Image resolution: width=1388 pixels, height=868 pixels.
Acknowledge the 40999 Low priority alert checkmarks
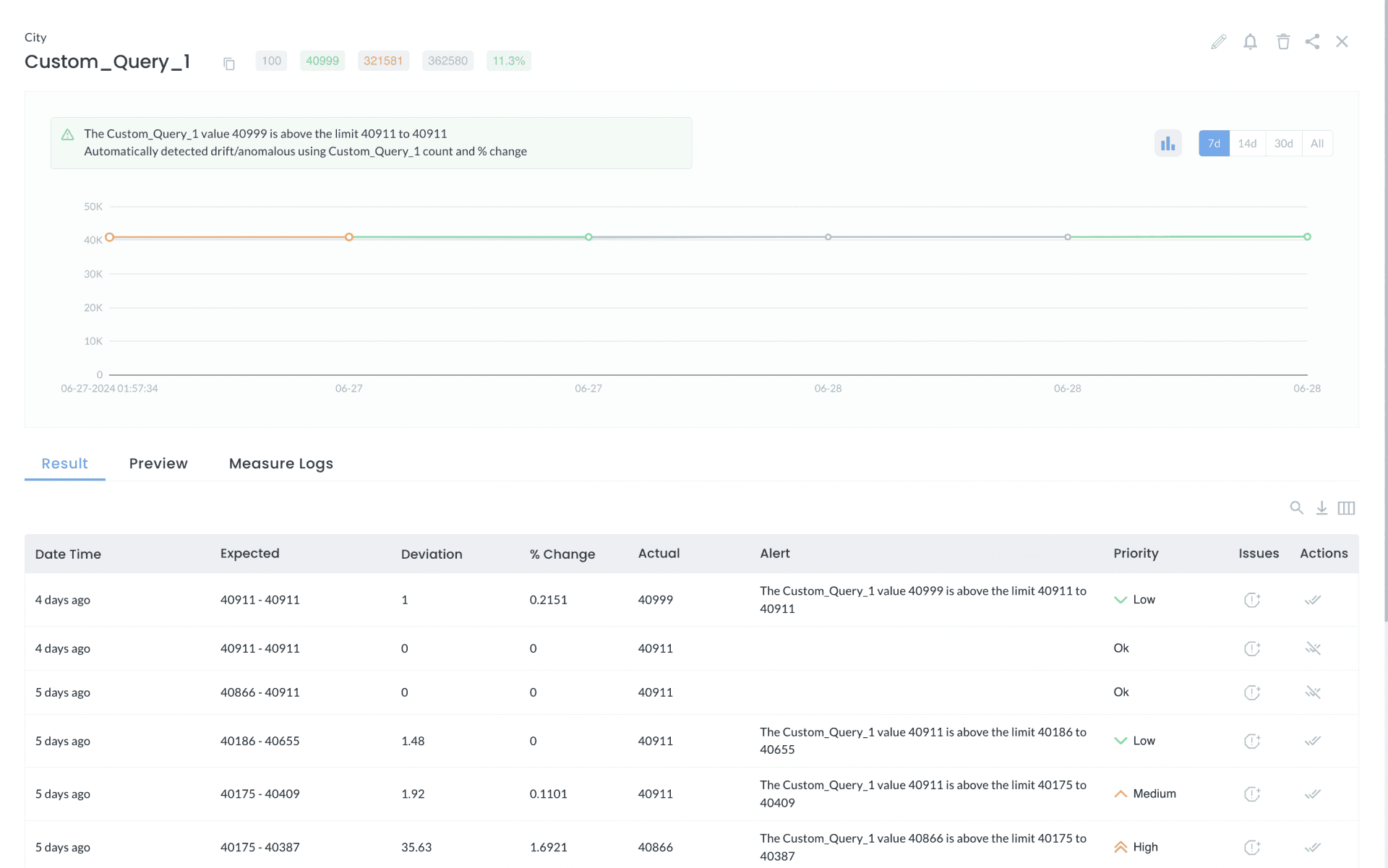pyautogui.click(x=1313, y=600)
